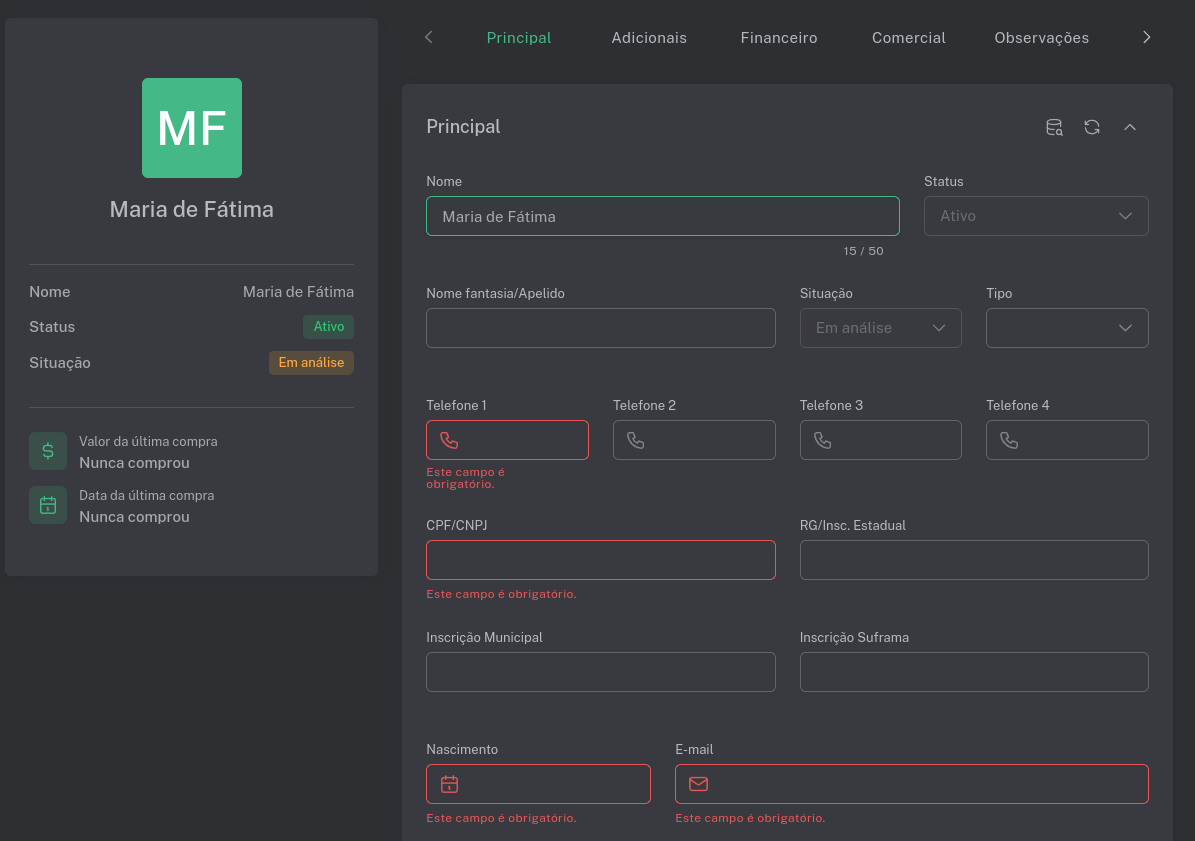Click the dollar icon for last purchase value

click(48, 451)
